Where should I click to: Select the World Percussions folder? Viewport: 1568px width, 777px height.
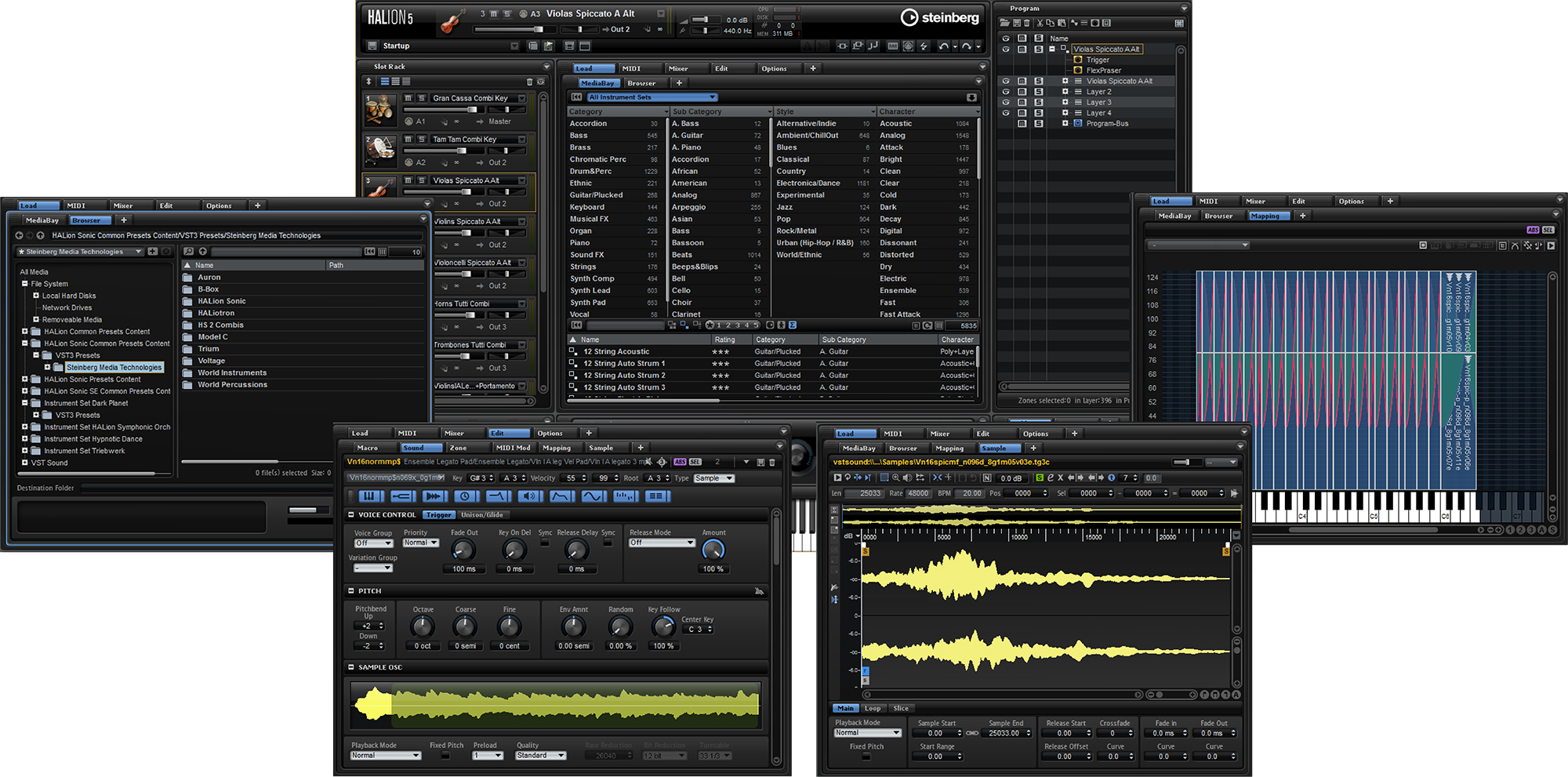(x=233, y=385)
